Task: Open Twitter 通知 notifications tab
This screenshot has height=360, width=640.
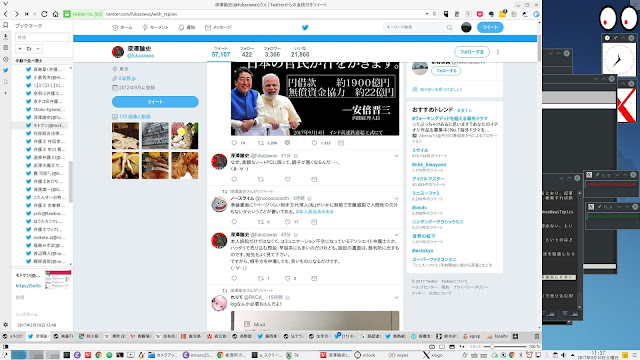Action: 187,27
